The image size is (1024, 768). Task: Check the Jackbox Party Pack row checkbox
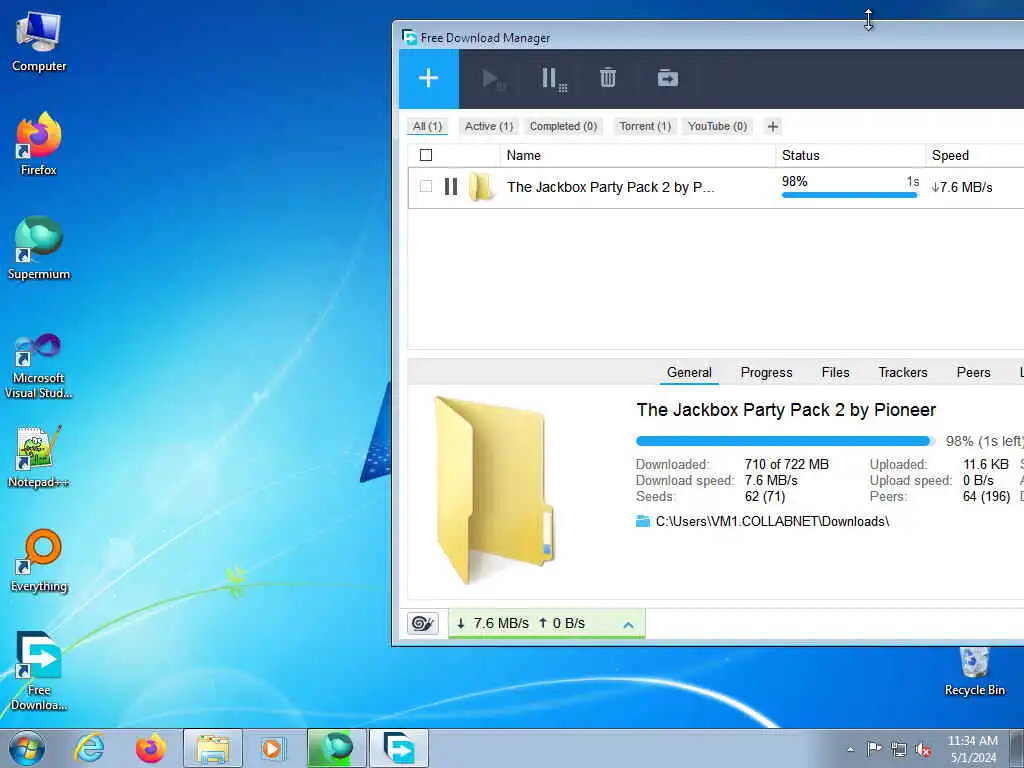426,187
